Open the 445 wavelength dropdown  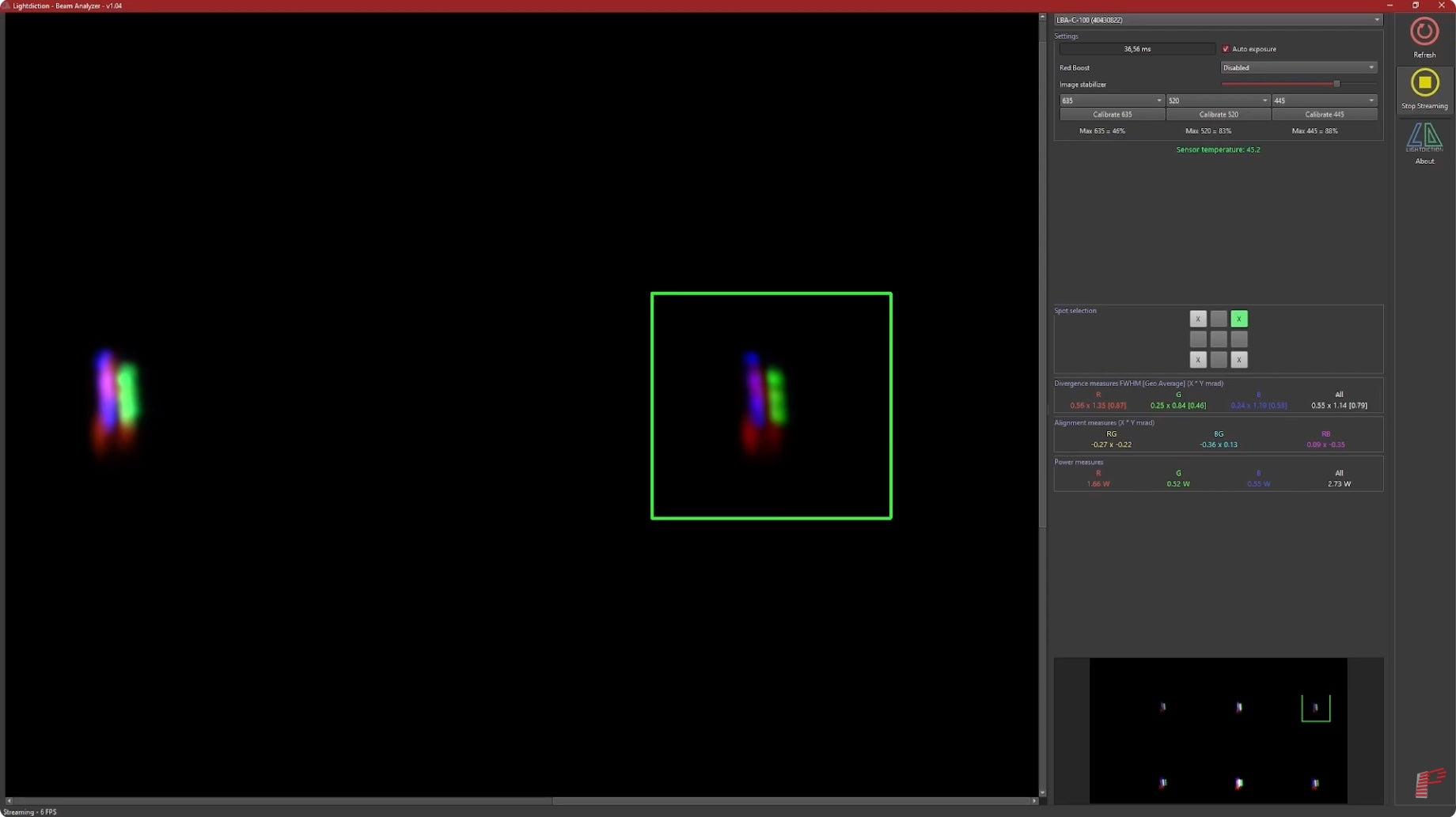click(1324, 100)
